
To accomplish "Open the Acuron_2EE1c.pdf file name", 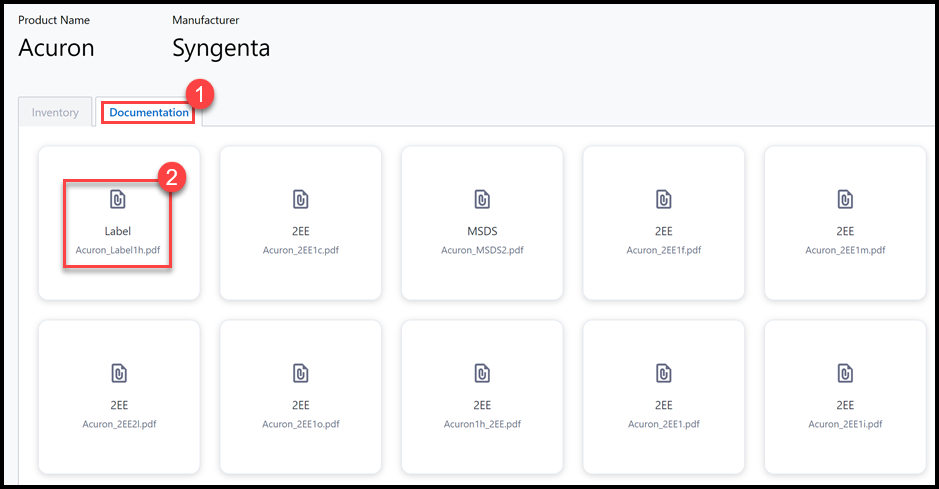I will 300,250.
